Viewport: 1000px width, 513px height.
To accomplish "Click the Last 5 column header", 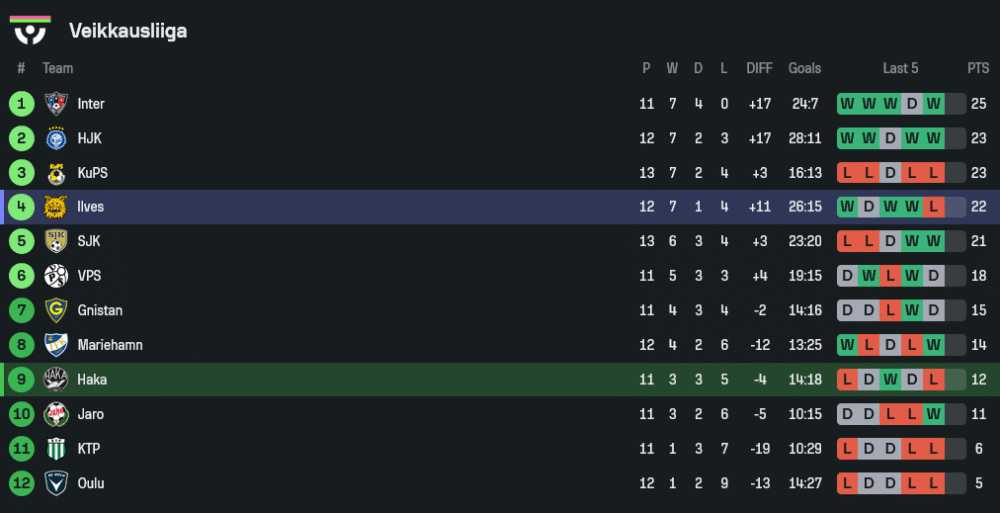I will point(900,68).
